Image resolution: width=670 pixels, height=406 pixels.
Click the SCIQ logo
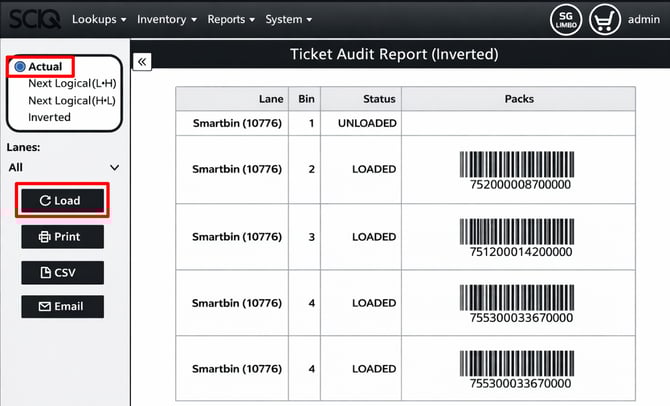pos(35,19)
